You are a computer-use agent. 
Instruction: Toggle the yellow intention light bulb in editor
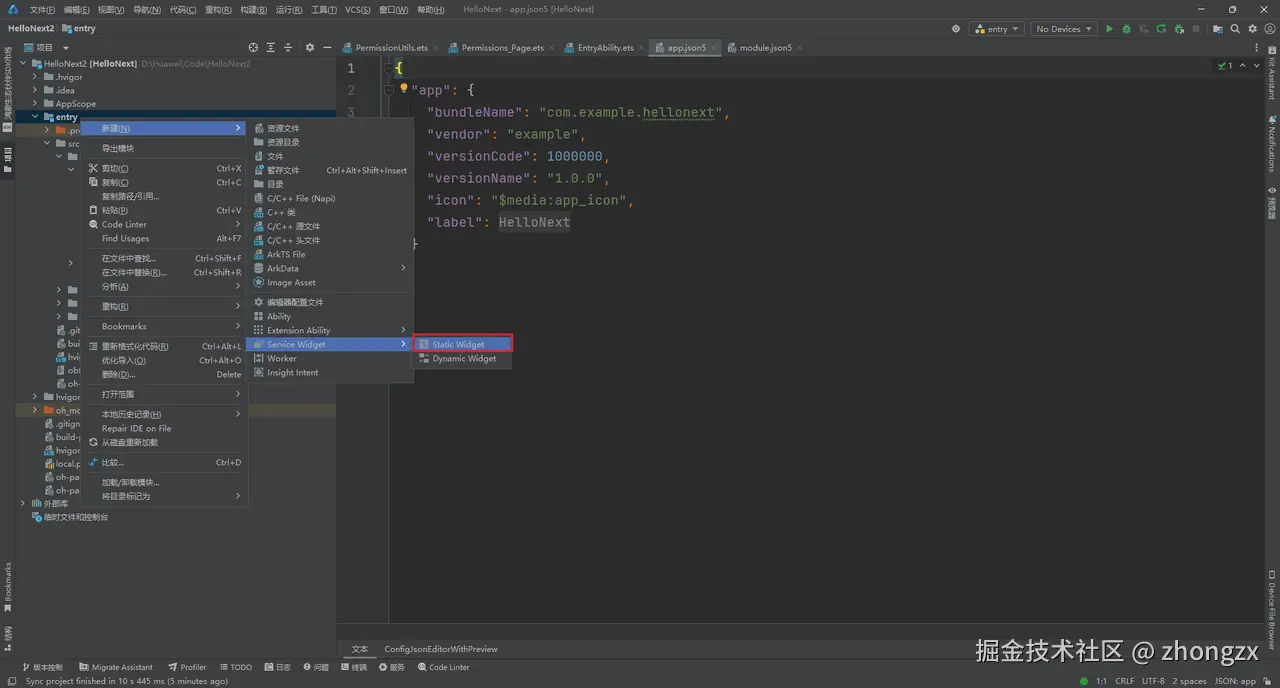pos(404,88)
